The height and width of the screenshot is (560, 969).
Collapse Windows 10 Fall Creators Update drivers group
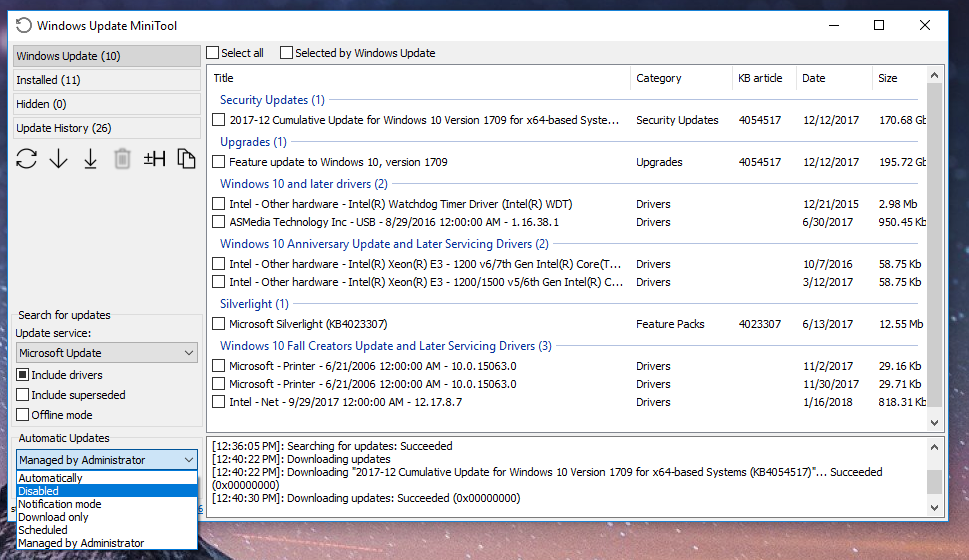386,346
